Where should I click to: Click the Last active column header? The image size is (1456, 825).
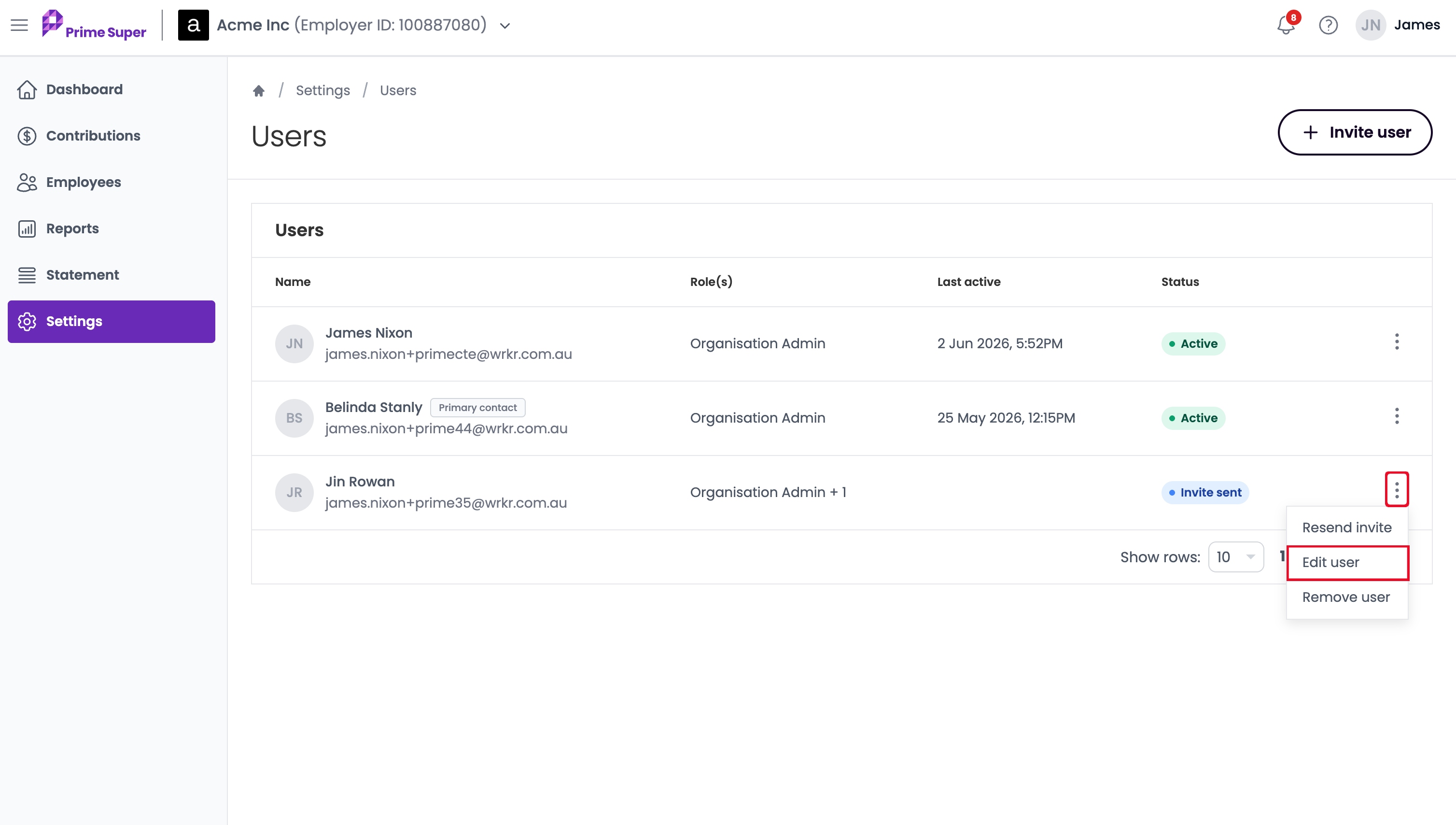968,282
